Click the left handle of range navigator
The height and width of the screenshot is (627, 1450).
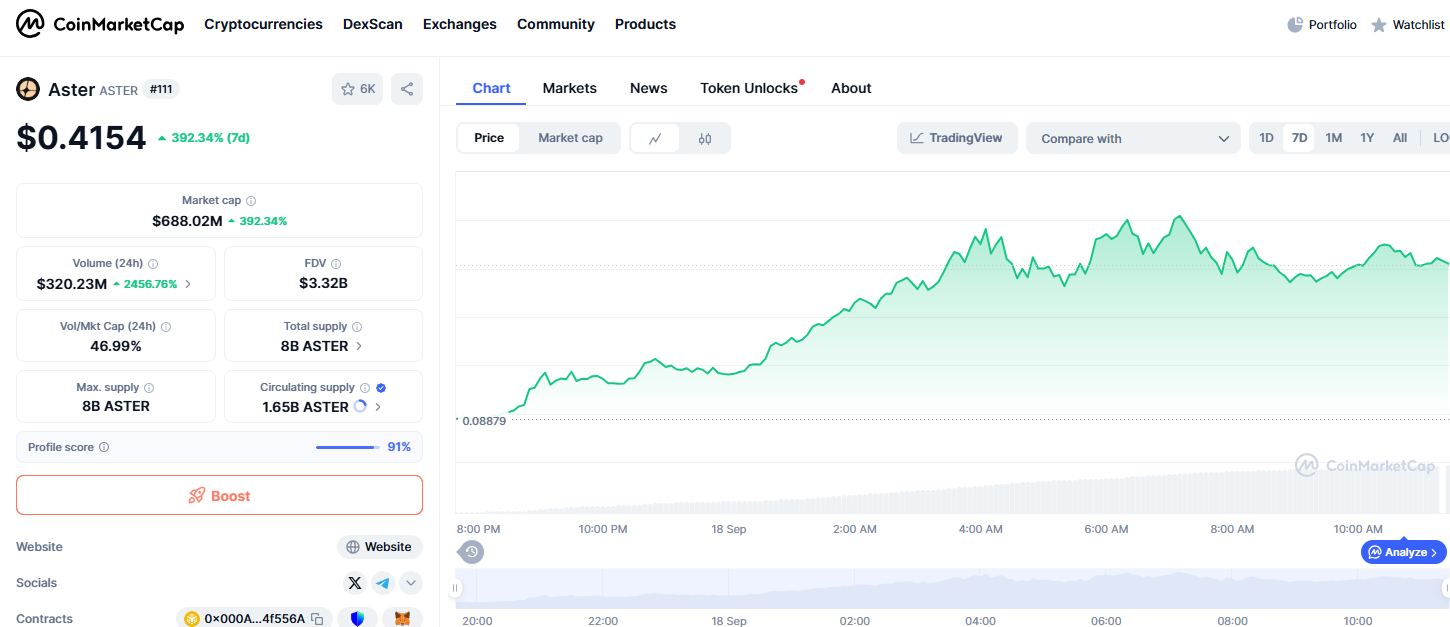pos(457,588)
